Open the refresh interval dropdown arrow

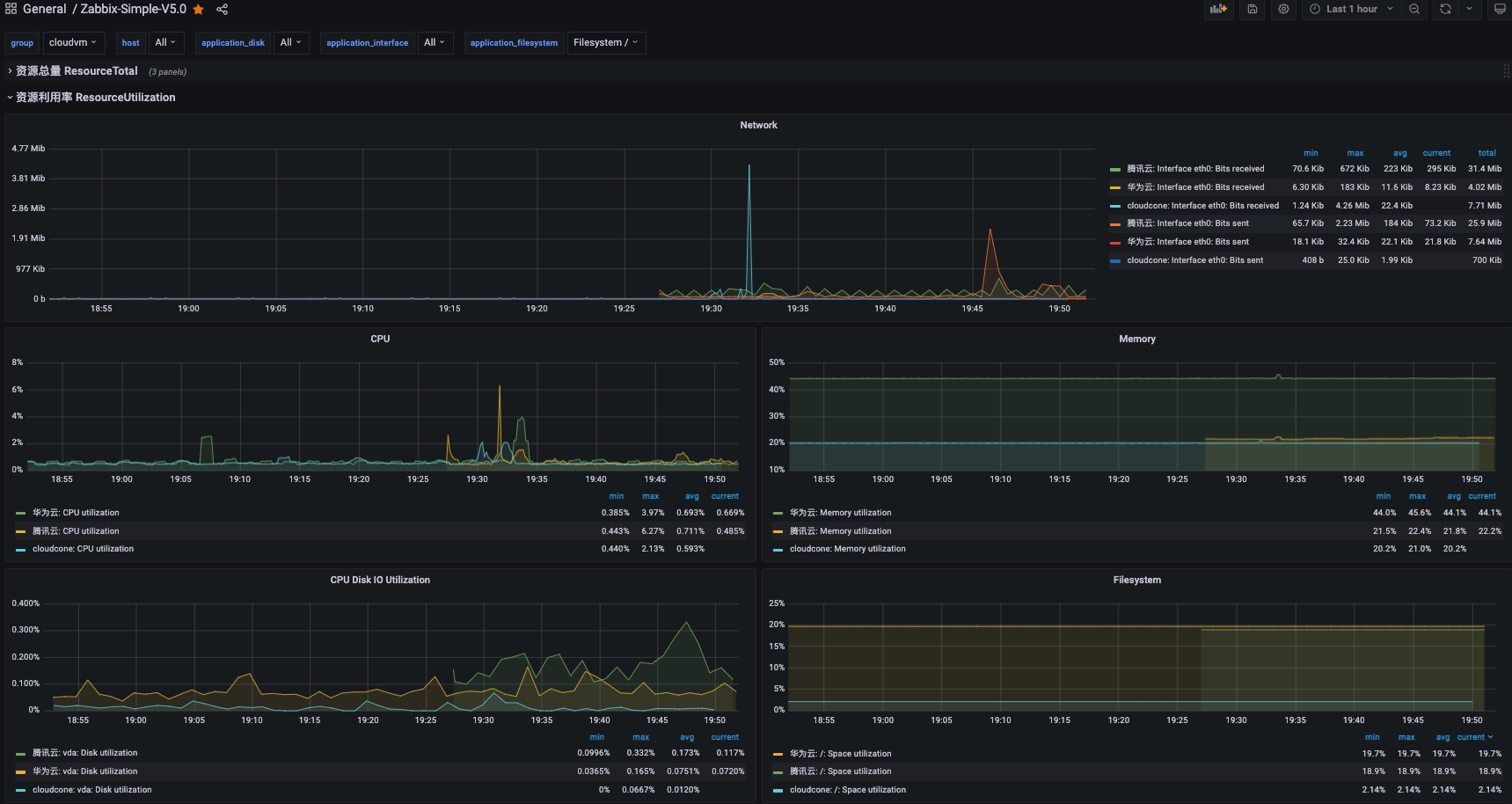pos(1469,9)
